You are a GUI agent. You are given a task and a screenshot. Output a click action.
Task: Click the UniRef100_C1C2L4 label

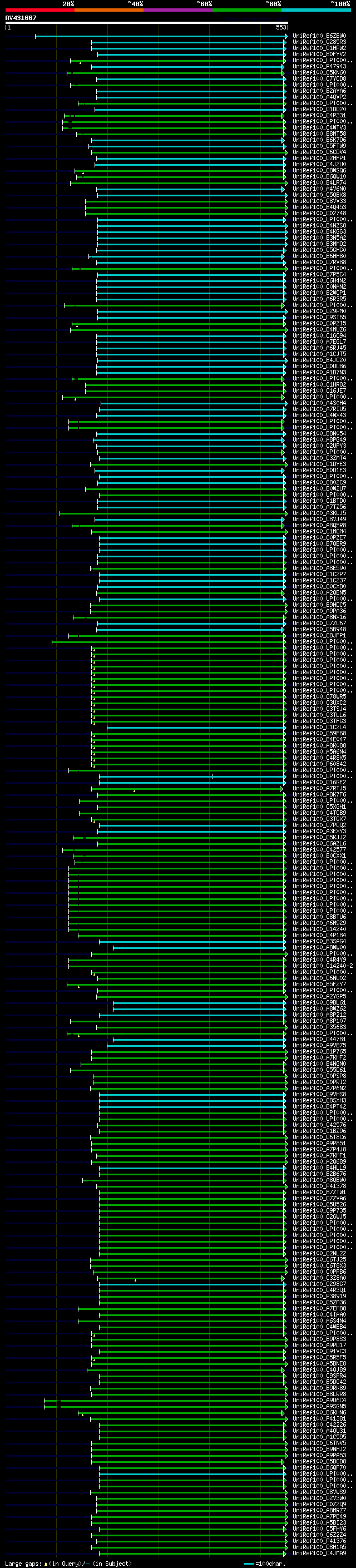319,727
